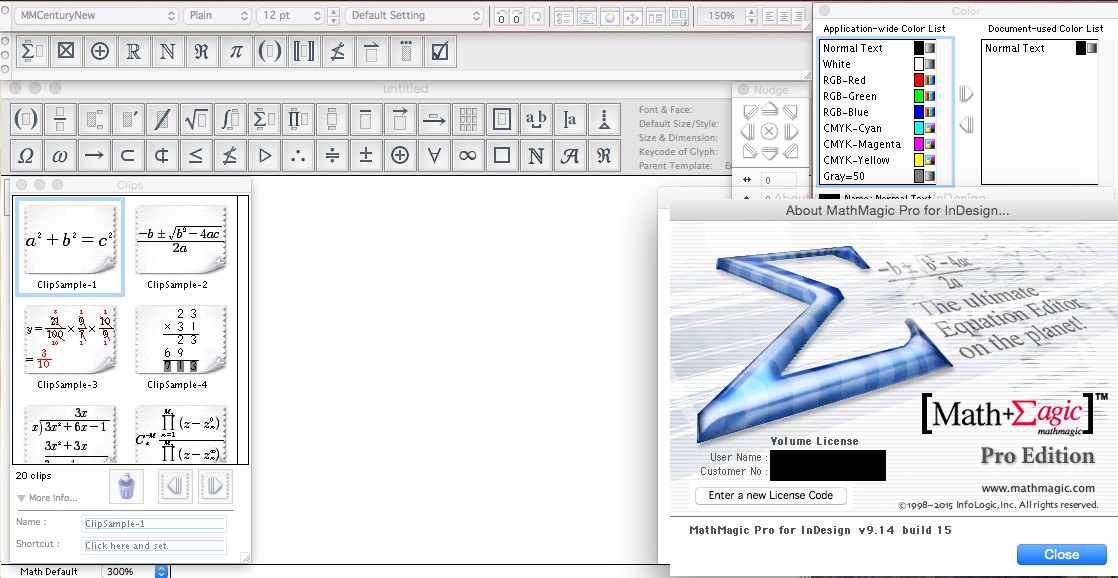
Task: Select ClipSample-2 quadratic formula thumbnail
Action: (x=180, y=240)
